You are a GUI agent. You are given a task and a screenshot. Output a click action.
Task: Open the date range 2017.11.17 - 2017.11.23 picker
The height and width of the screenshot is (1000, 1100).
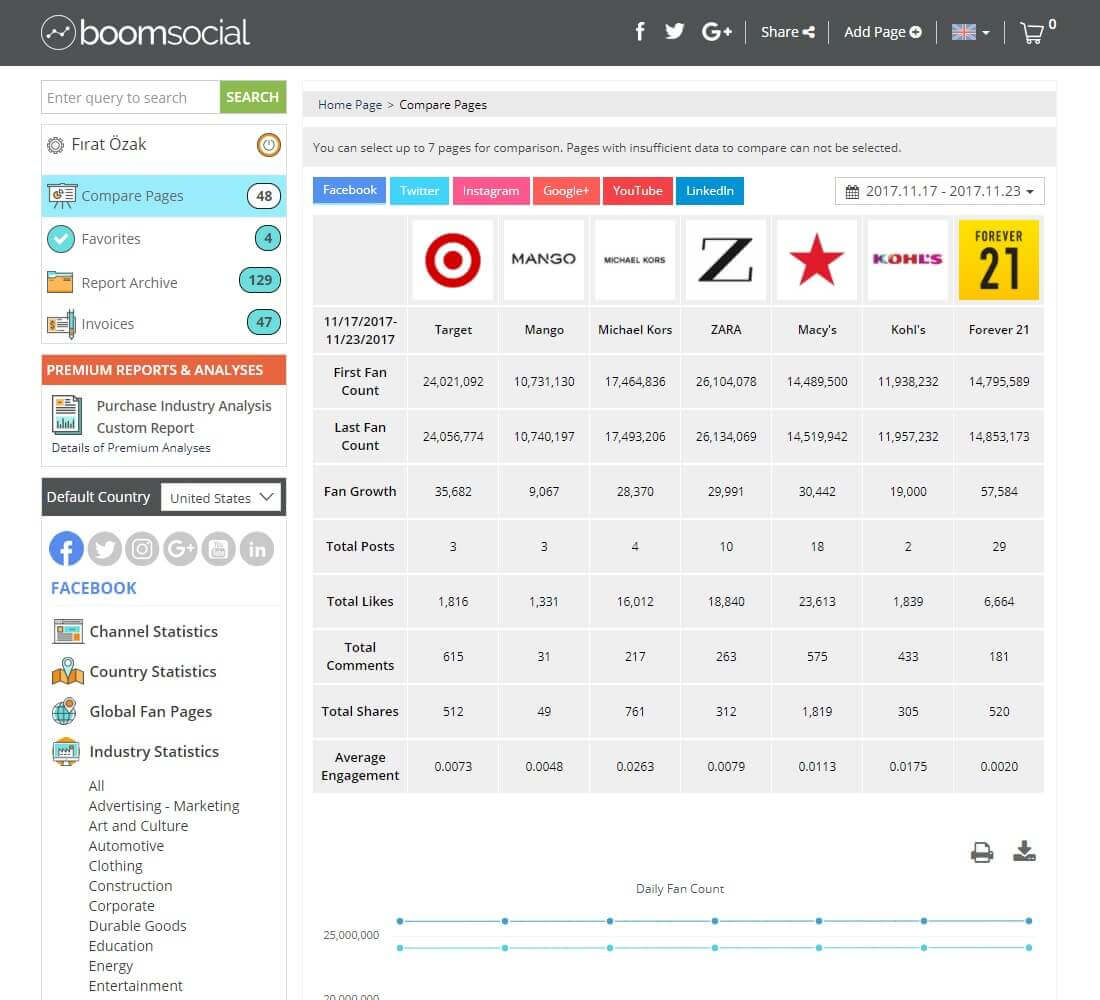tap(939, 191)
